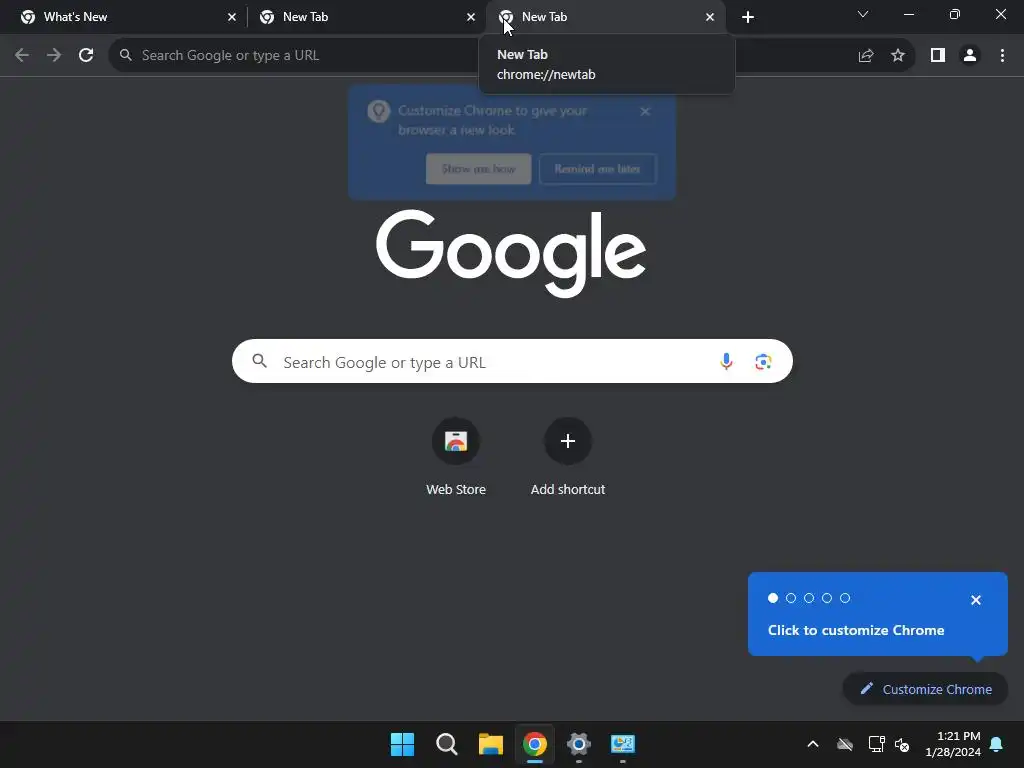
Task: Click the muted volume tray icon
Action: [x=902, y=744]
